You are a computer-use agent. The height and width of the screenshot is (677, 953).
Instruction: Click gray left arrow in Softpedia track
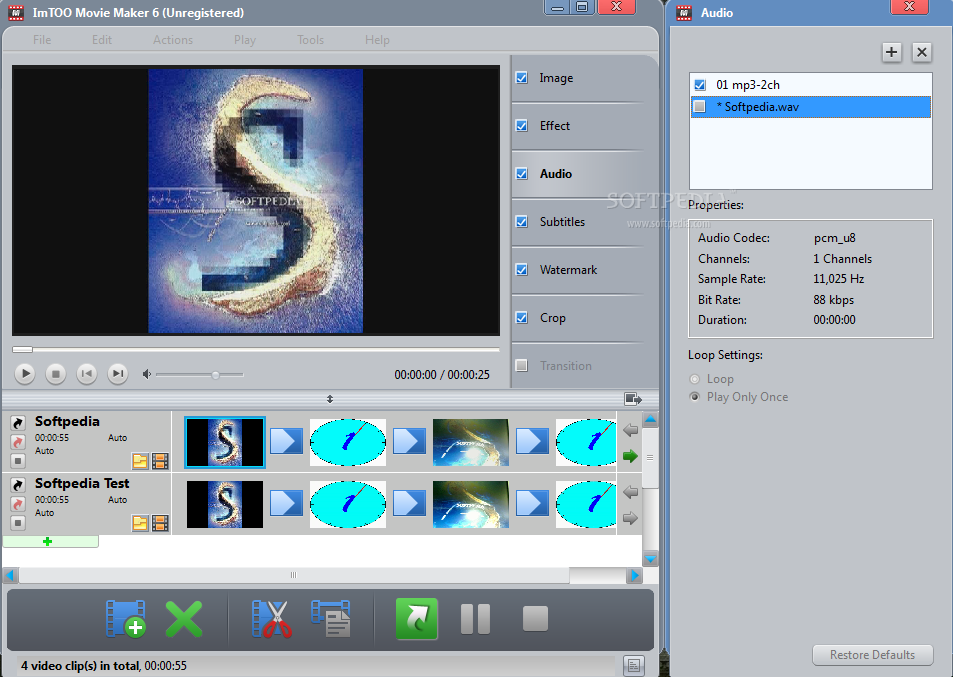coord(630,430)
